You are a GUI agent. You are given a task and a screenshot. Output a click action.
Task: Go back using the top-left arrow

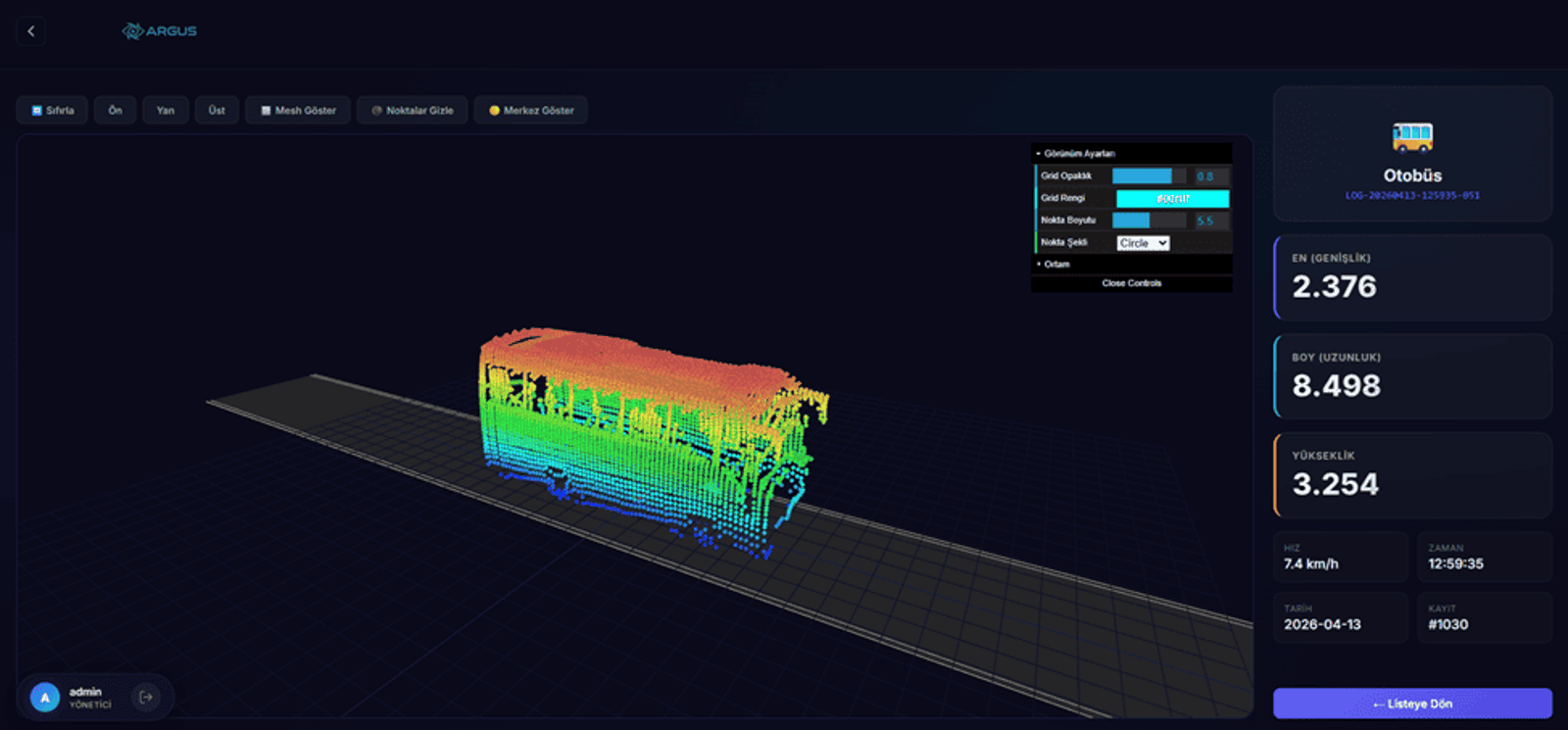tap(30, 31)
